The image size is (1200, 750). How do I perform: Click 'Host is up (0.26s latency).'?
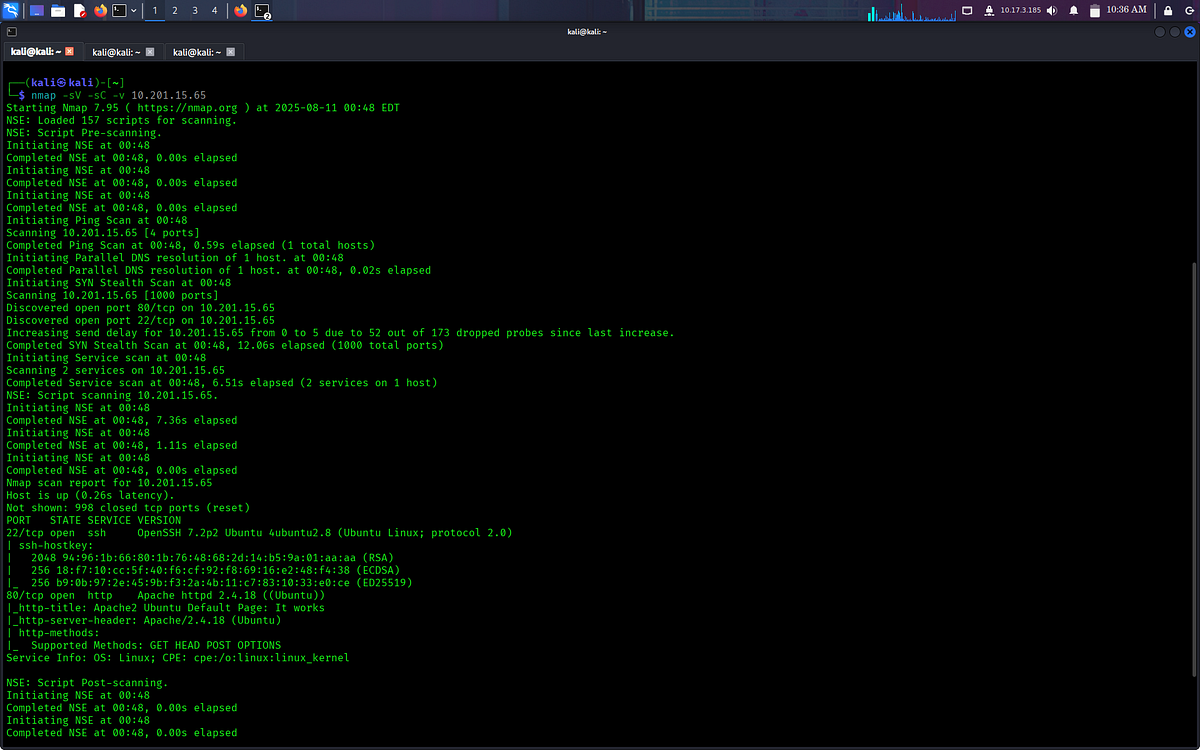(90, 495)
